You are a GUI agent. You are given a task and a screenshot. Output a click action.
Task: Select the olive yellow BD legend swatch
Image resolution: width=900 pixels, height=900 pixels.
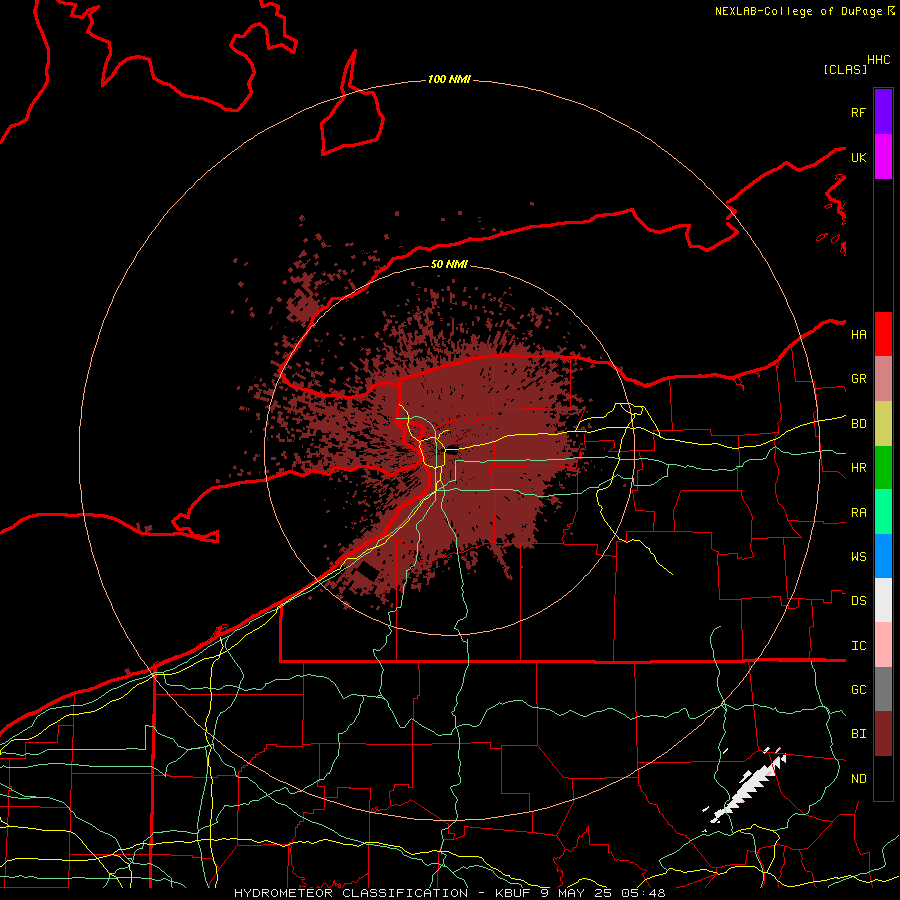(883, 424)
